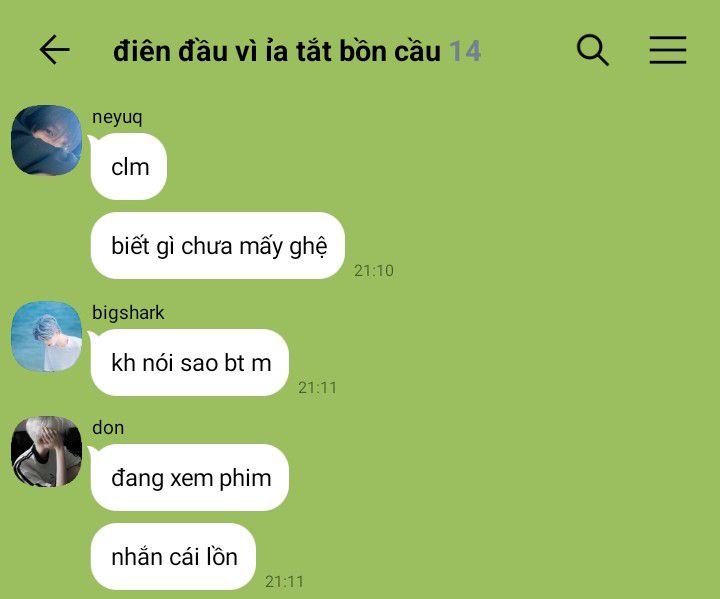Open the chat search magnifier
The width and height of the screenshot is (720, 599).
pyautogui.click(x=592, y=50)
